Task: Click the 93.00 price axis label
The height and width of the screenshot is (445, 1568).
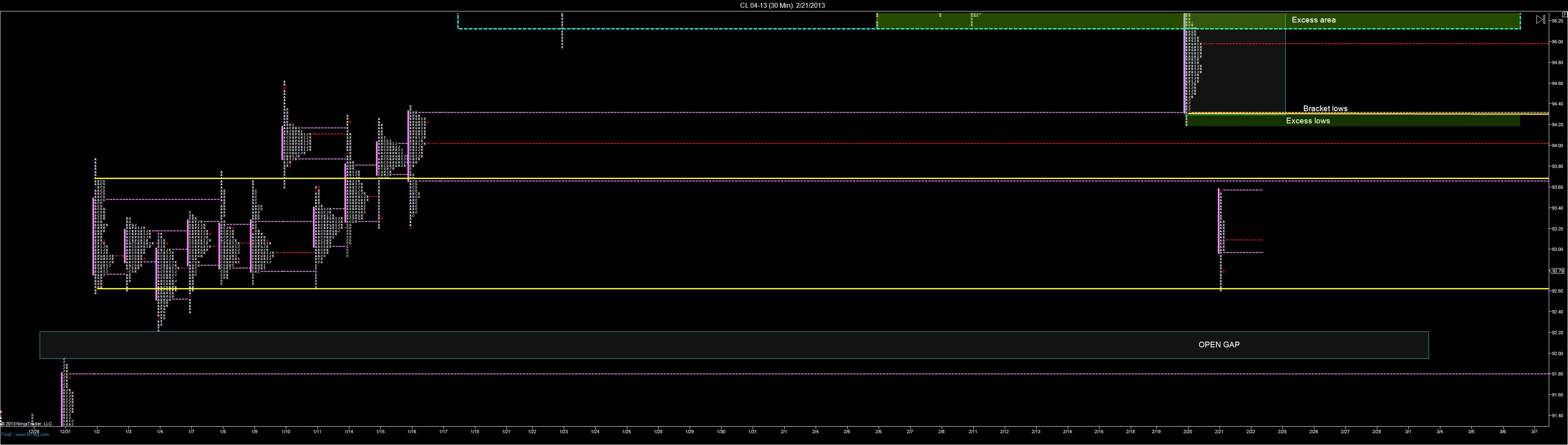Action: pos(1557,249)
